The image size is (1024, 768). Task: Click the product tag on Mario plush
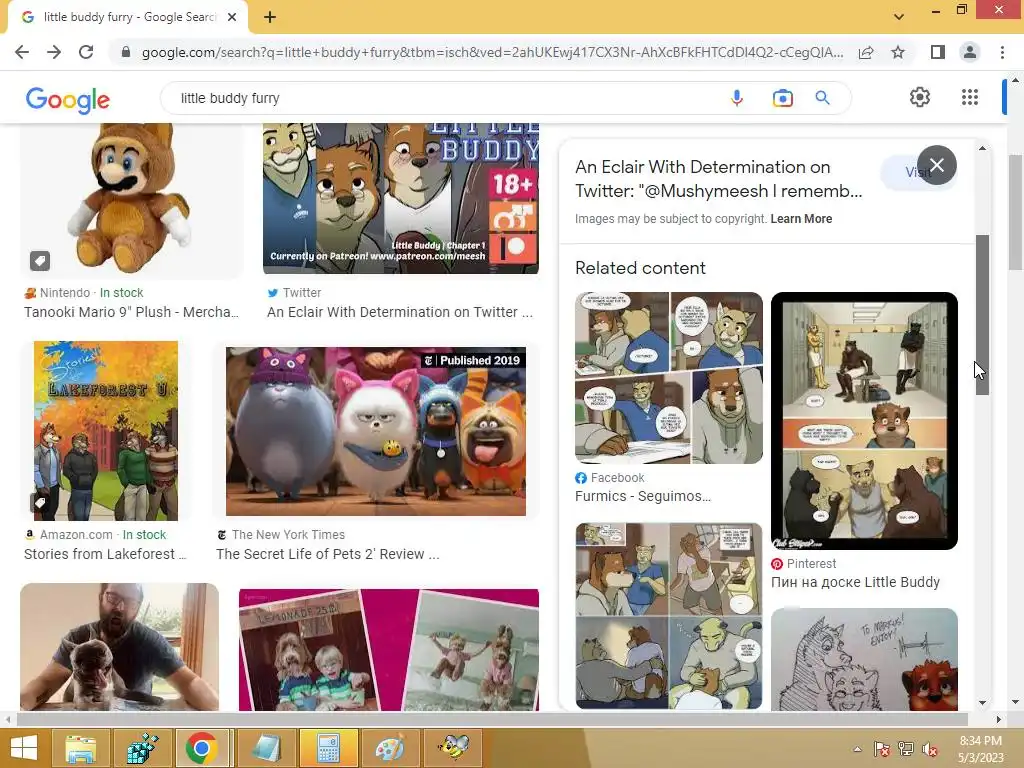coord(40,261)
